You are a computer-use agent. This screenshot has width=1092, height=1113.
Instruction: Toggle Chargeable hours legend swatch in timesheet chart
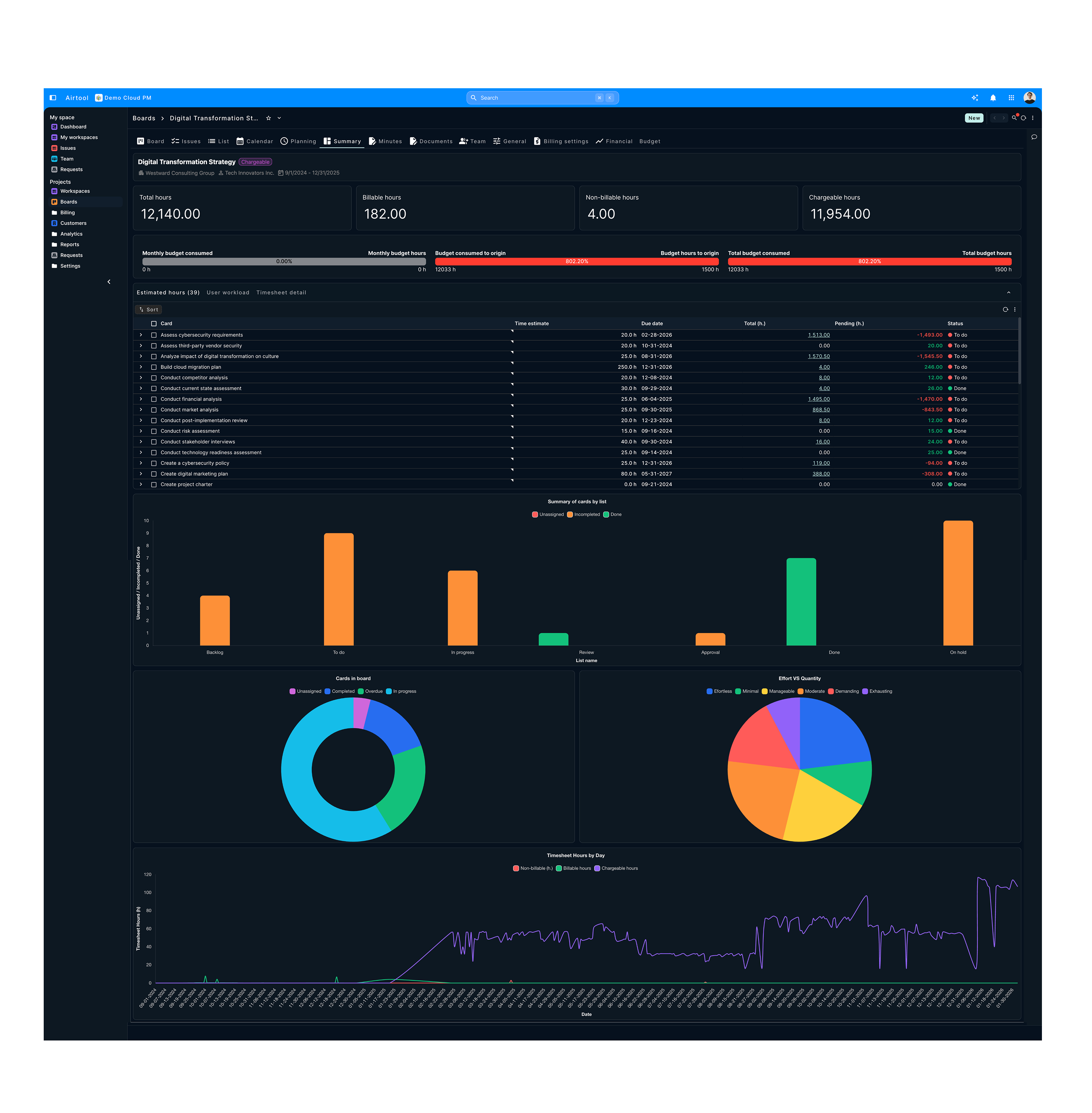pyautogui.click(x=597, y=868)
